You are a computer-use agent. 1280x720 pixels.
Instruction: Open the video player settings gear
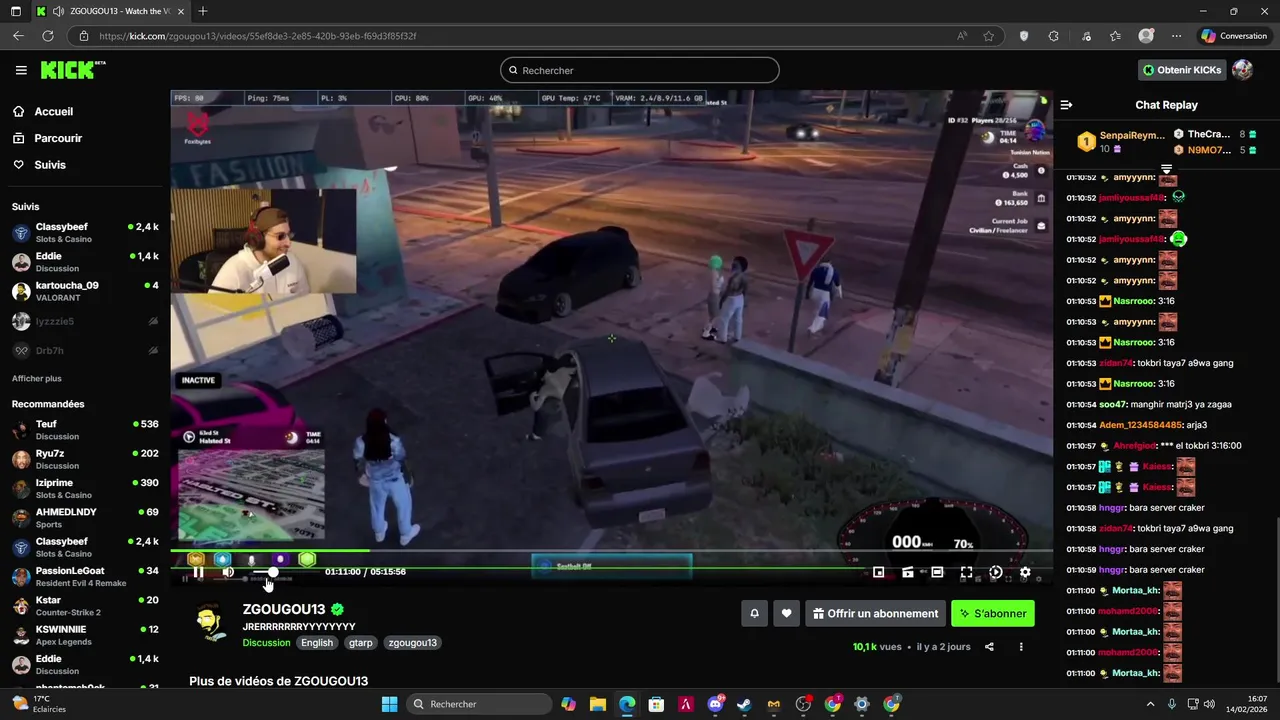[x=1025, y=572]
